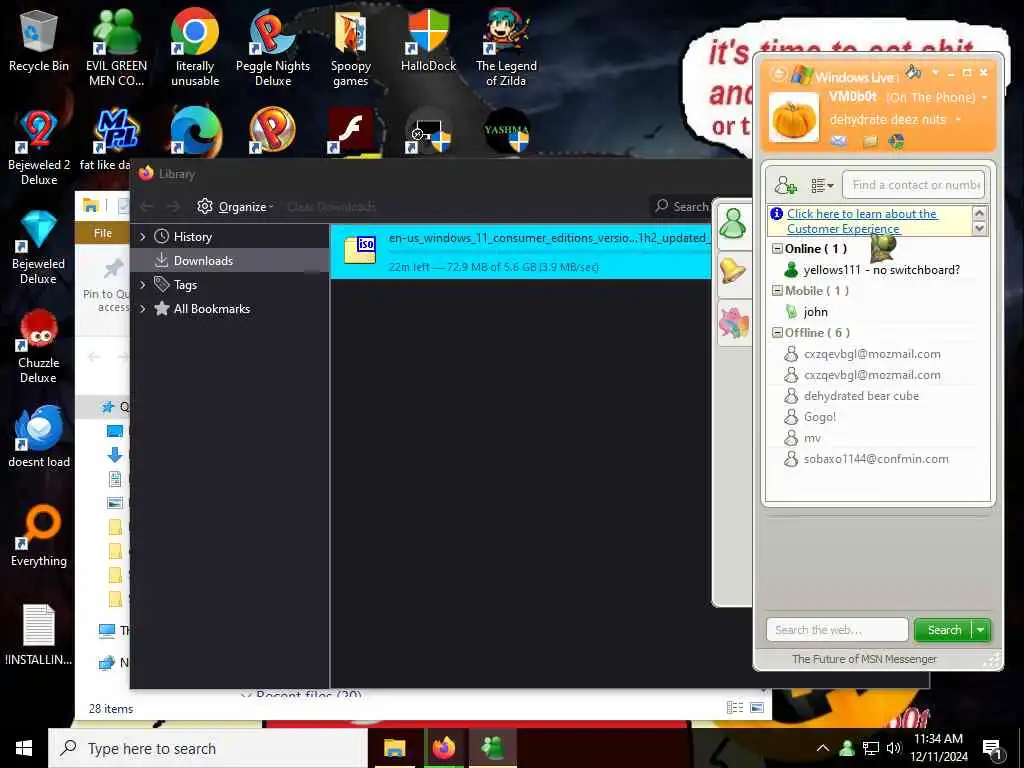This screenshot has width=1024, height=768.
Task: Click The Future of MSN Messenger footer text
Action: click(x=864, y=659)
